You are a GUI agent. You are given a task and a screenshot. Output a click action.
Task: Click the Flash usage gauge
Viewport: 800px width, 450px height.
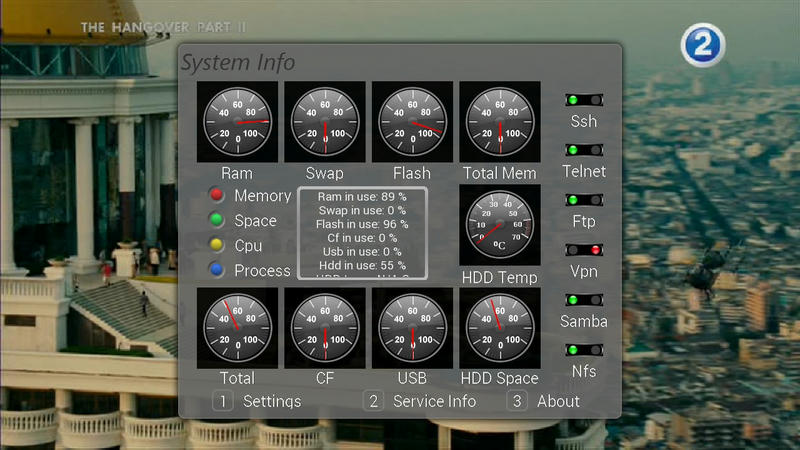click(412, 121)
